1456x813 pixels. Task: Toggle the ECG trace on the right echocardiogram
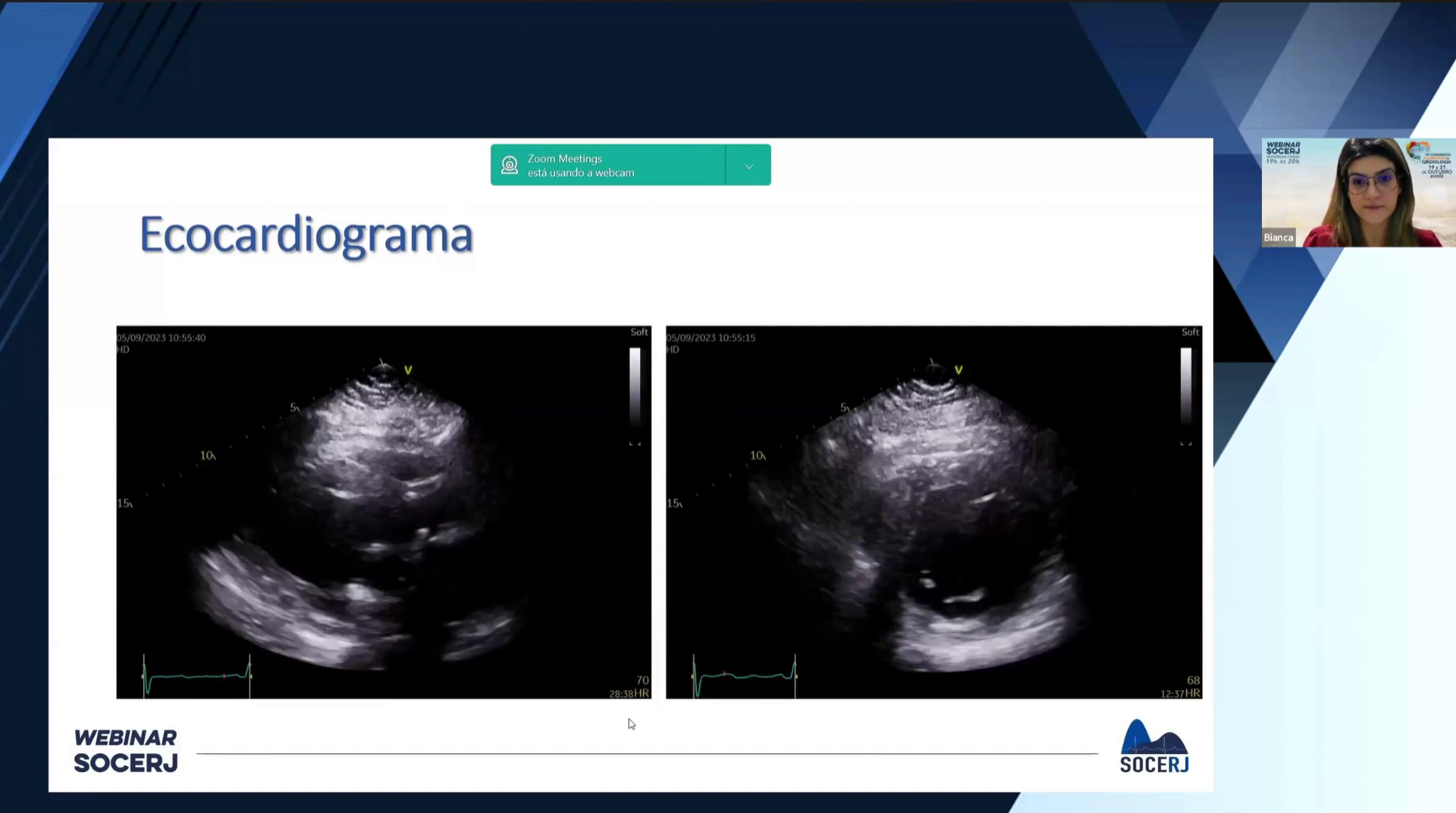click(745, 676)
